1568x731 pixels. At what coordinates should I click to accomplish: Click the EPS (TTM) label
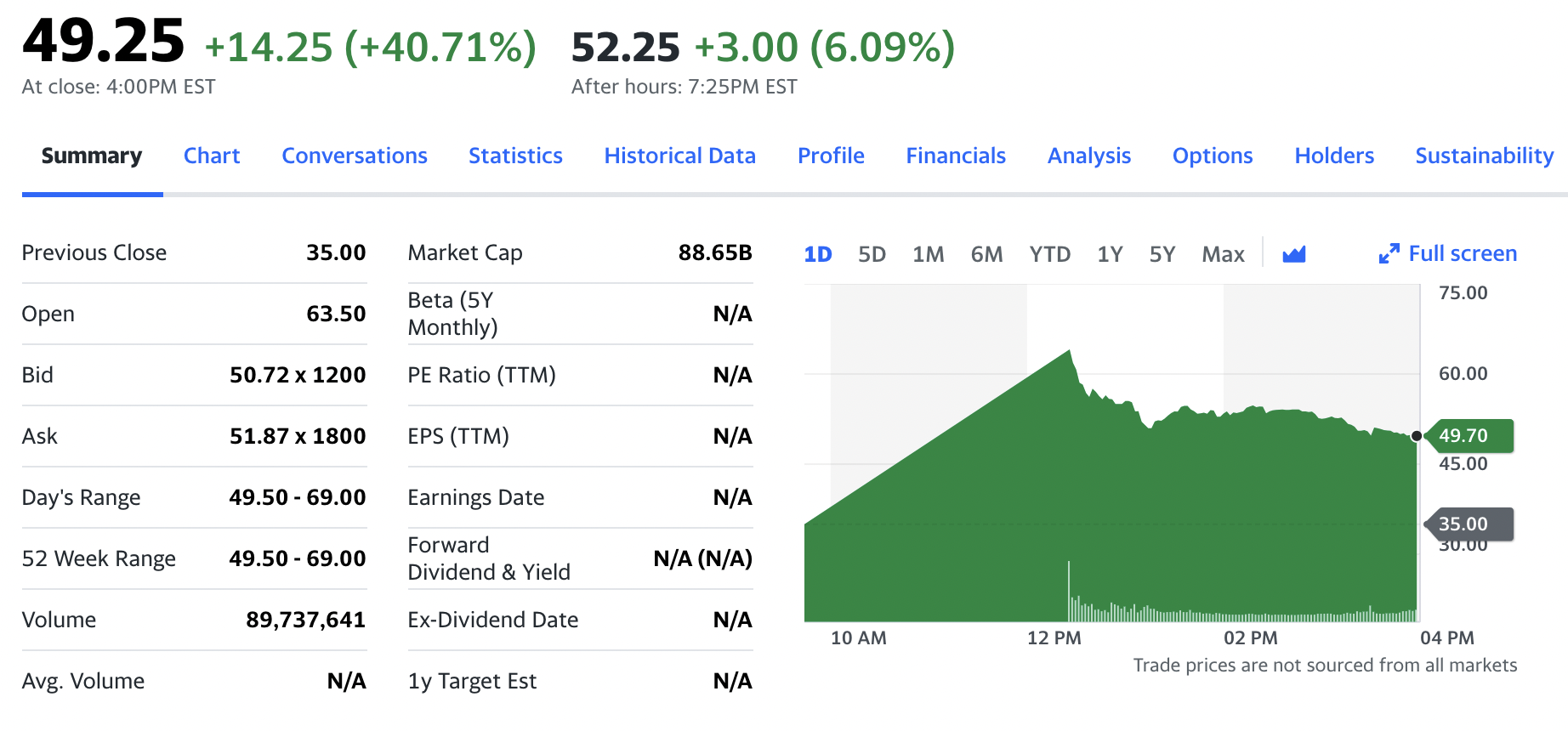[x=458, y=436]
